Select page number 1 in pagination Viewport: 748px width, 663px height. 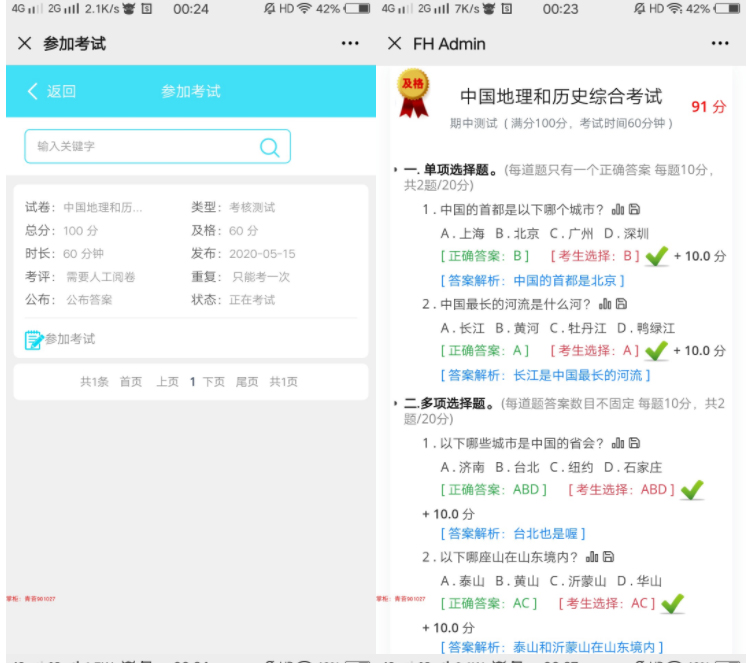coord(192,382)
